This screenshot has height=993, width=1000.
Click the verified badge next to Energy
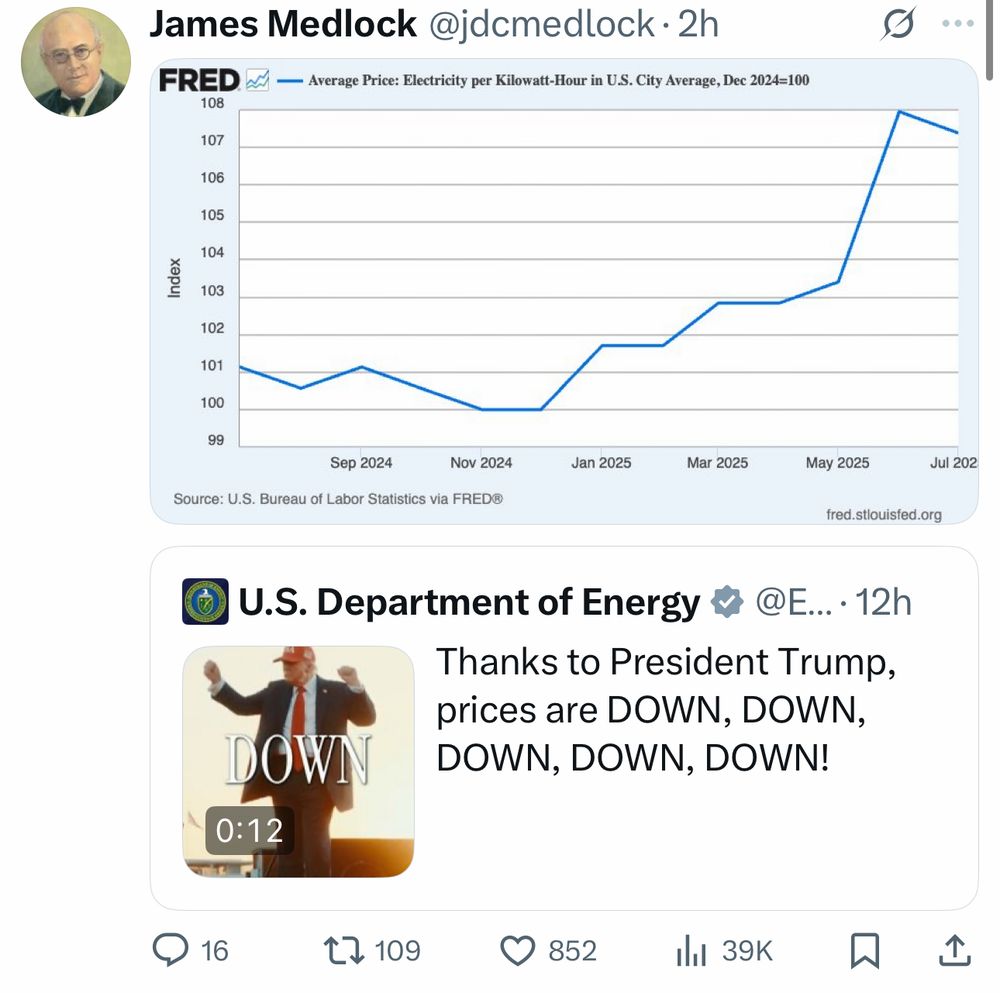pos(728,601)
